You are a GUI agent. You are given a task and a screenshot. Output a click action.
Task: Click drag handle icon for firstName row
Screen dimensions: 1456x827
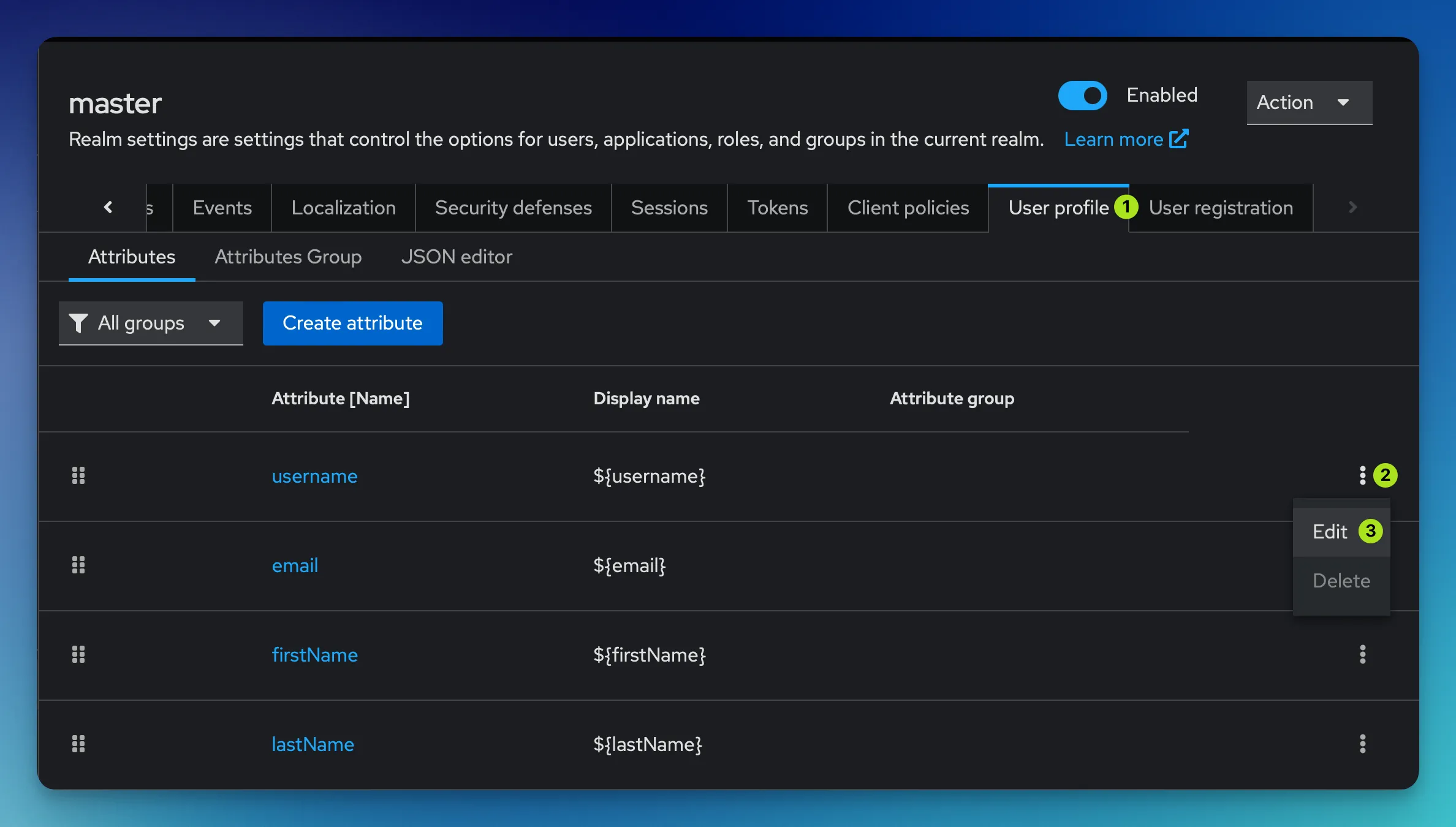78,654
